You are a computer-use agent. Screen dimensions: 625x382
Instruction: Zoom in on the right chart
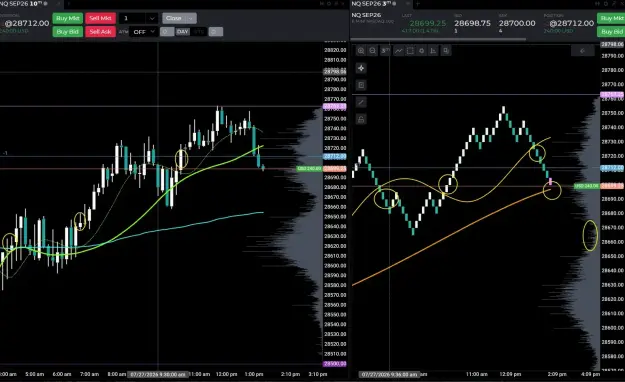pos(361,51)
